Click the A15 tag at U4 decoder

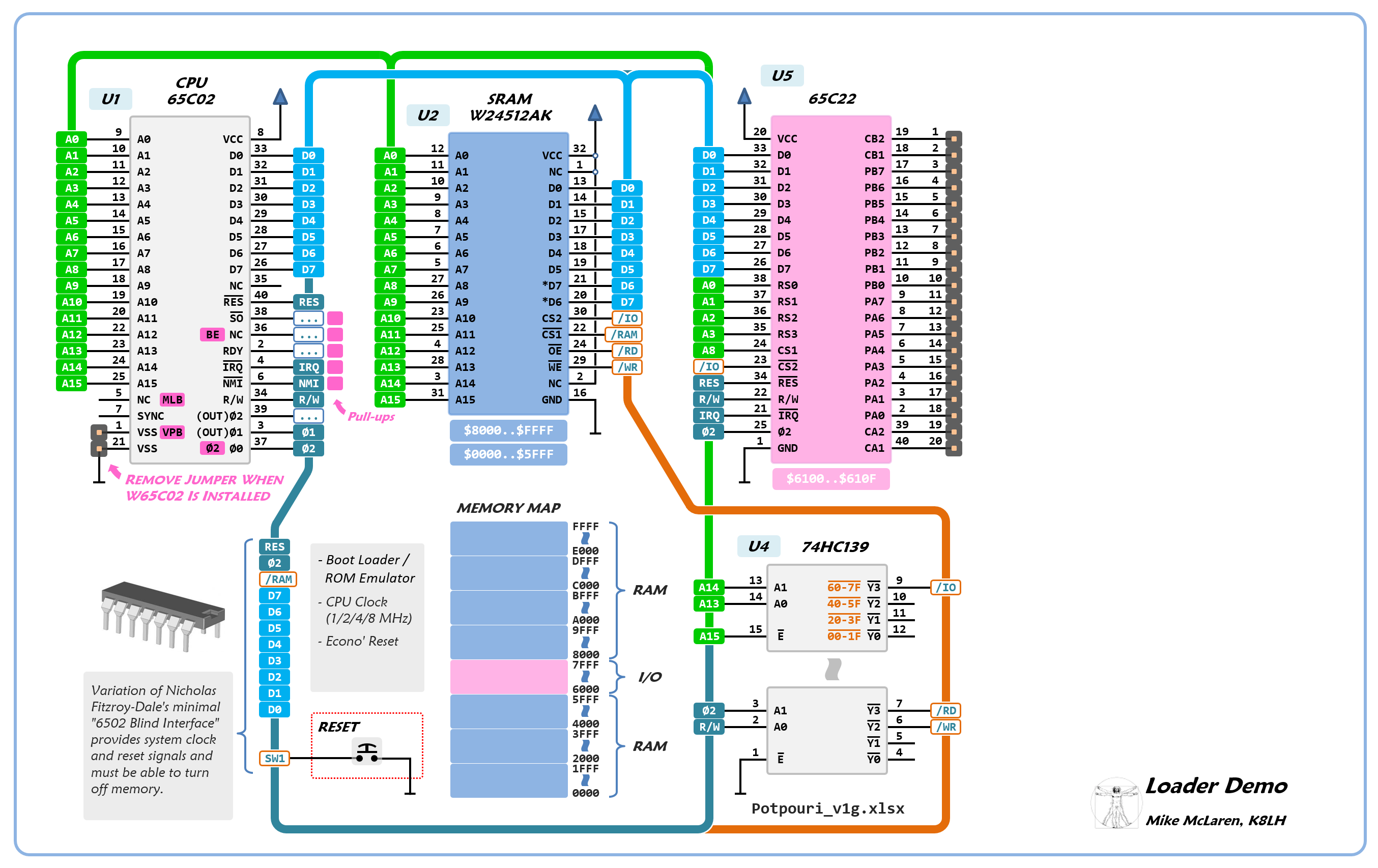click(x=708, y=635)
